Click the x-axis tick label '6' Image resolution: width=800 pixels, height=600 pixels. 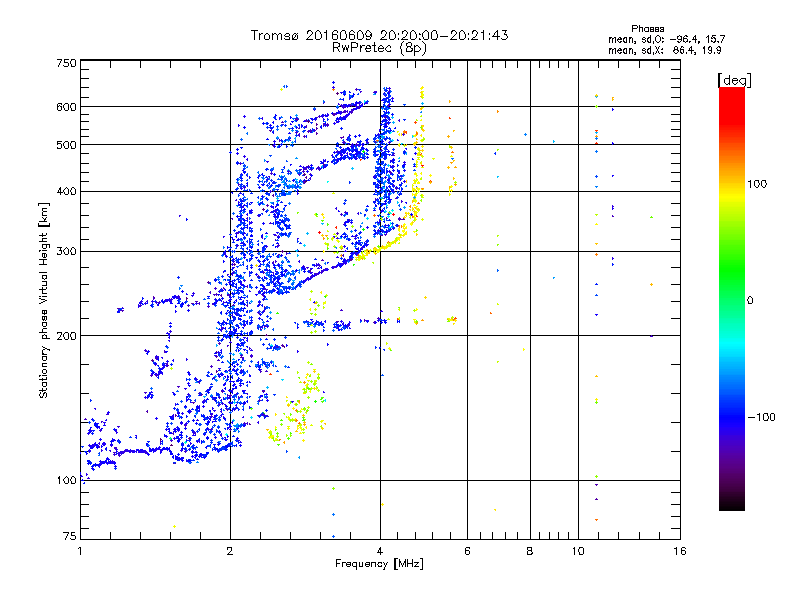click(x=467, y=551)
